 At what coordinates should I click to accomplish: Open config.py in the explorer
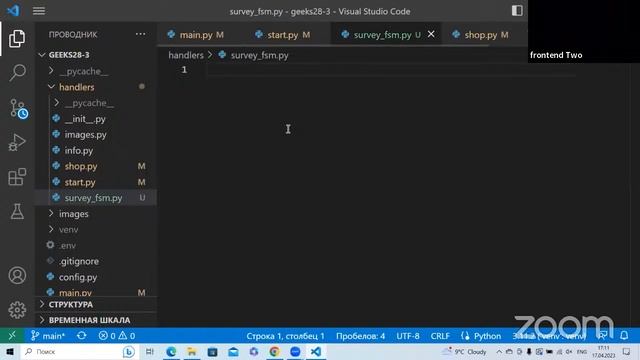pos(96,277)
